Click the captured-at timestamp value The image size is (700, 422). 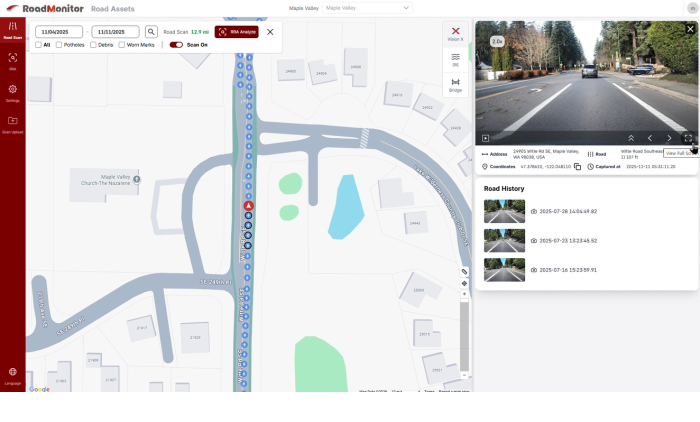pyautogui.click(x=650, y=167)
